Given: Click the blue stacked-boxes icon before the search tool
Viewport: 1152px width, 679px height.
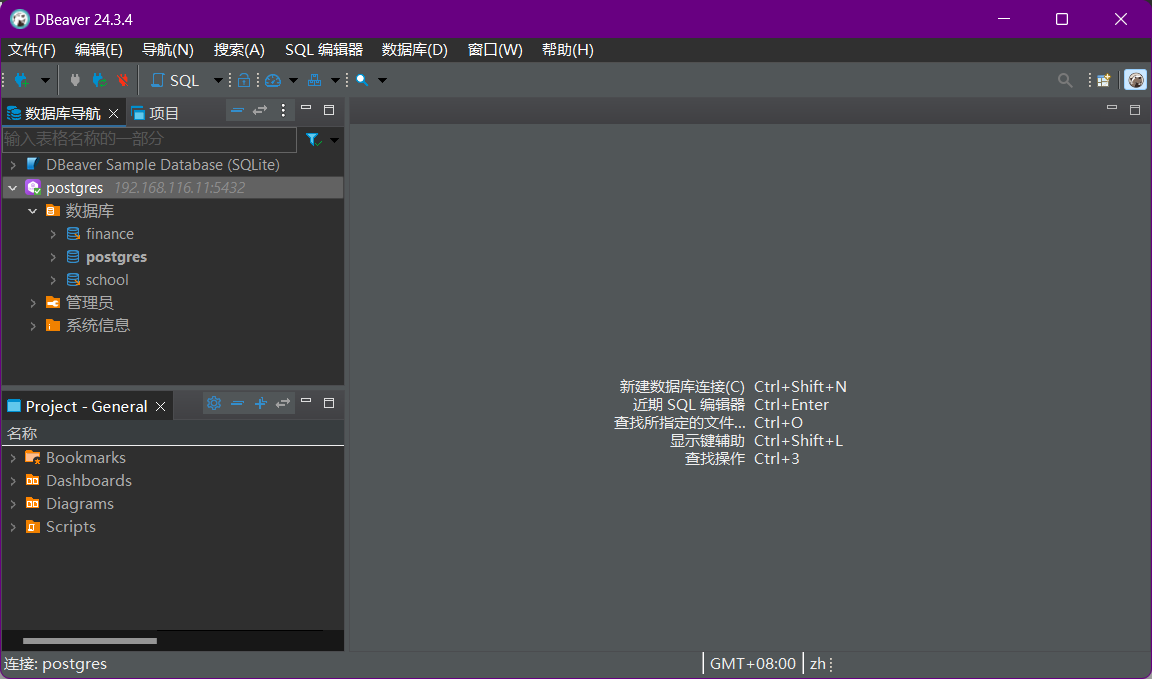Looking at the screenshot, I should click(x=314, y=80).
